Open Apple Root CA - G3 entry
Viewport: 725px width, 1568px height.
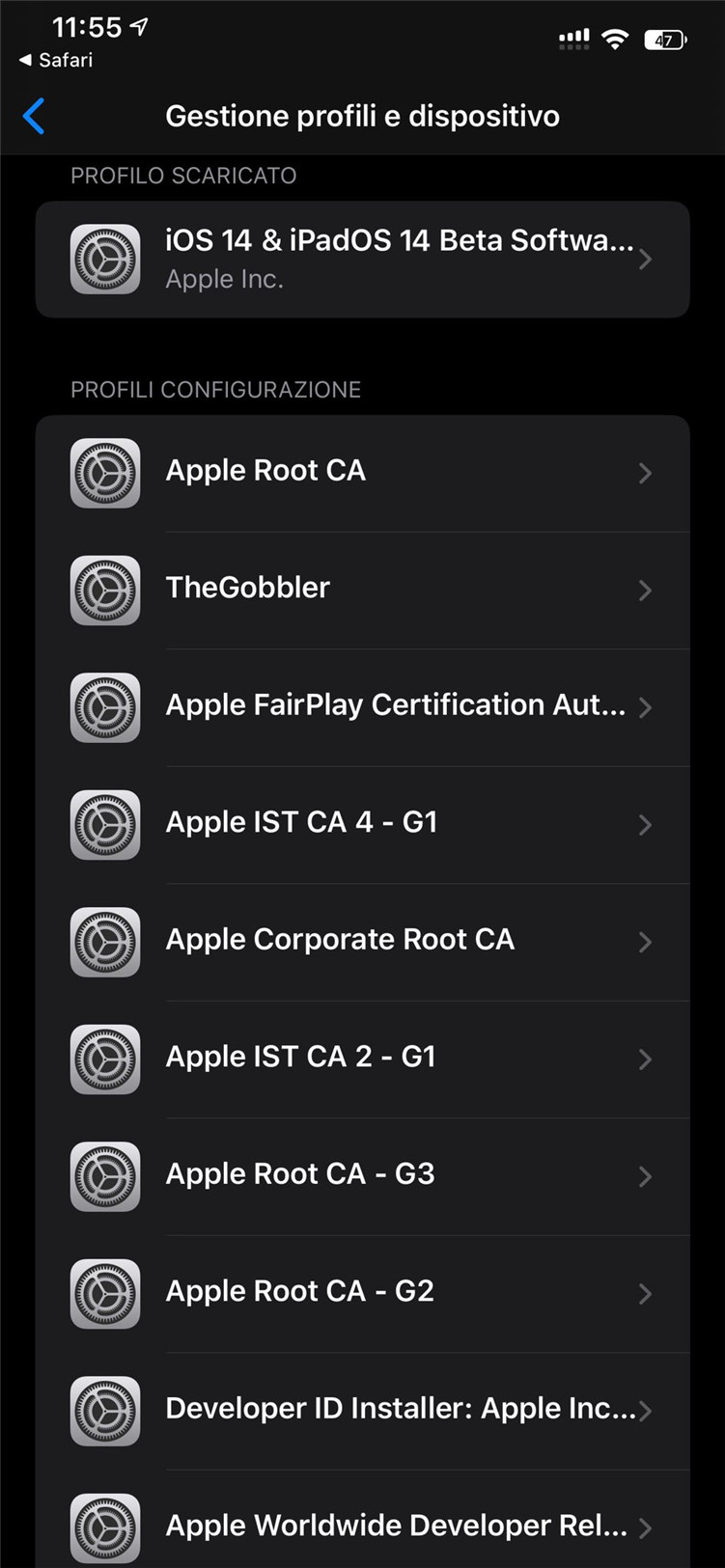[x=362, y=1176]
